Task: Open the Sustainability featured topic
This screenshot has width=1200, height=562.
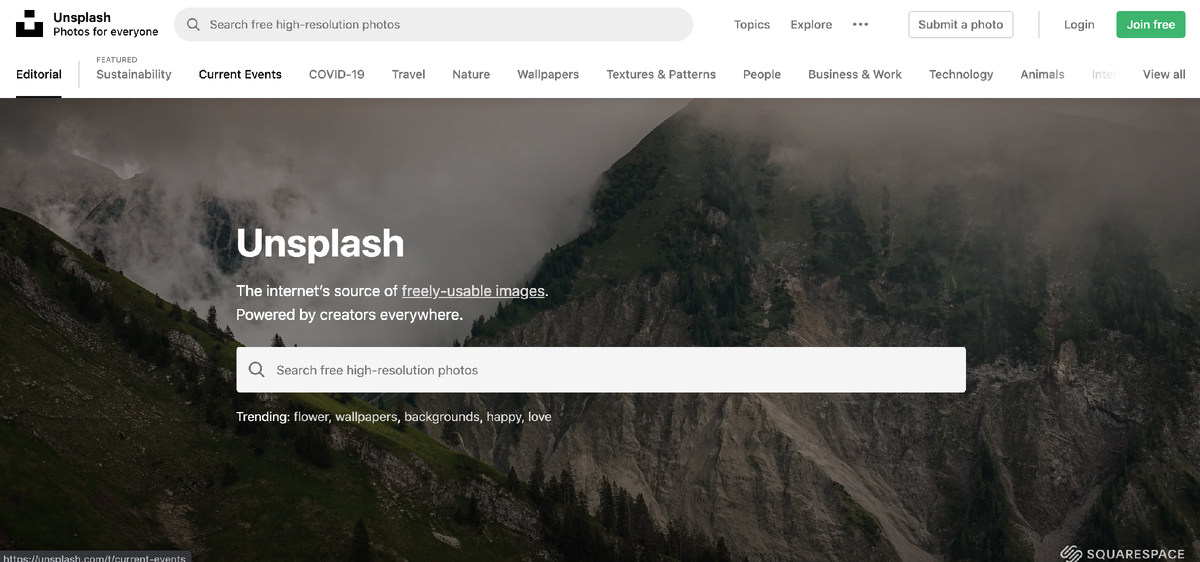Action: [134, 74]
